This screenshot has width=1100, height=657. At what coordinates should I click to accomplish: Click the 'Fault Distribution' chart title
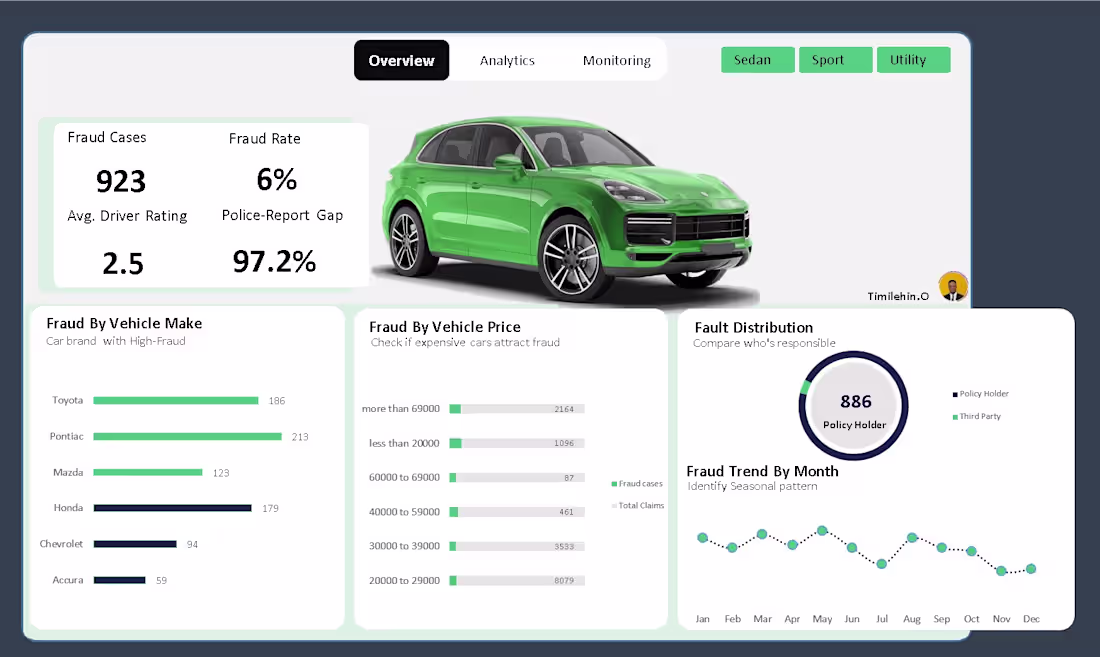753,327
